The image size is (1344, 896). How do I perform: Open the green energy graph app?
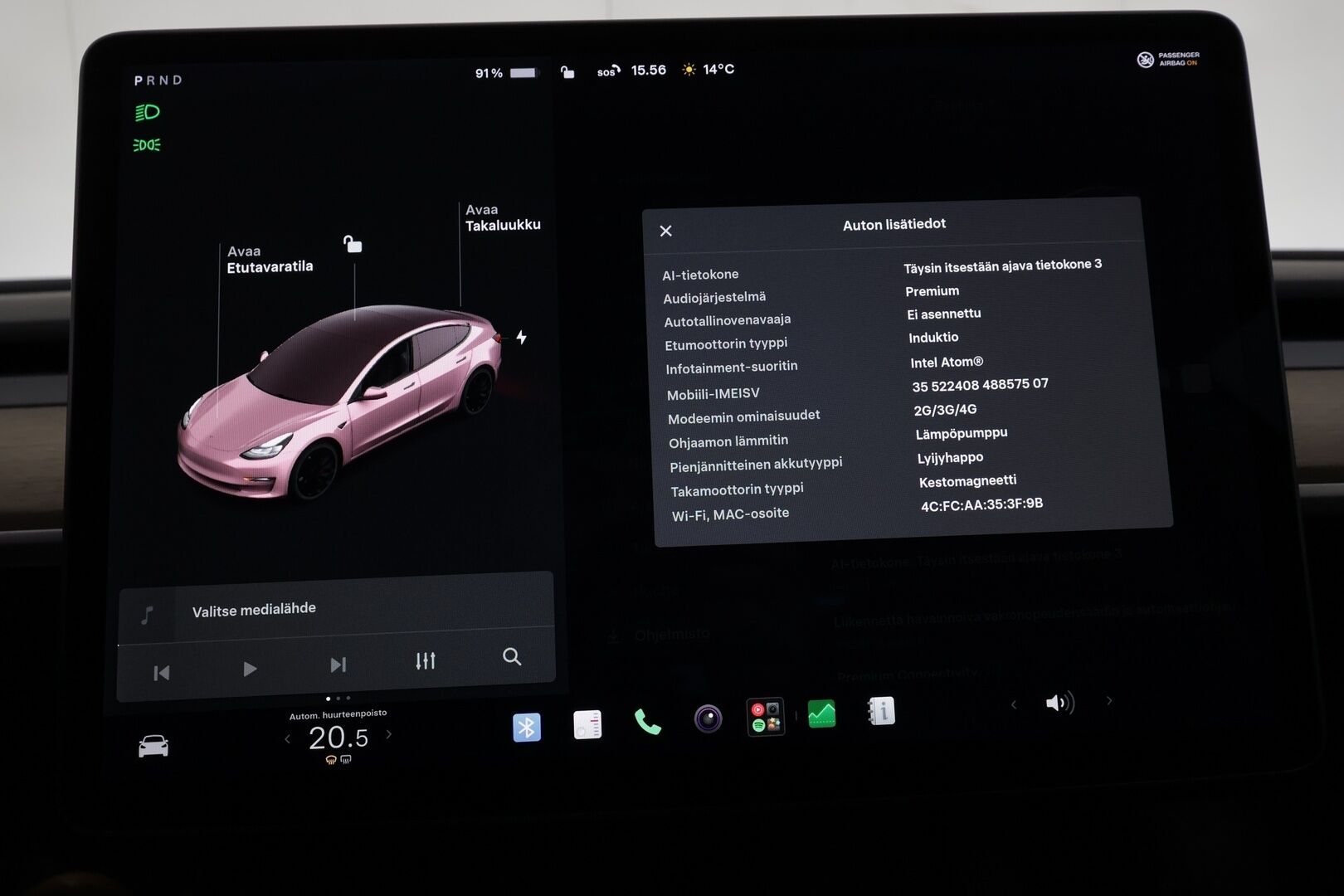pyautogui.click(x=821, y=713)
